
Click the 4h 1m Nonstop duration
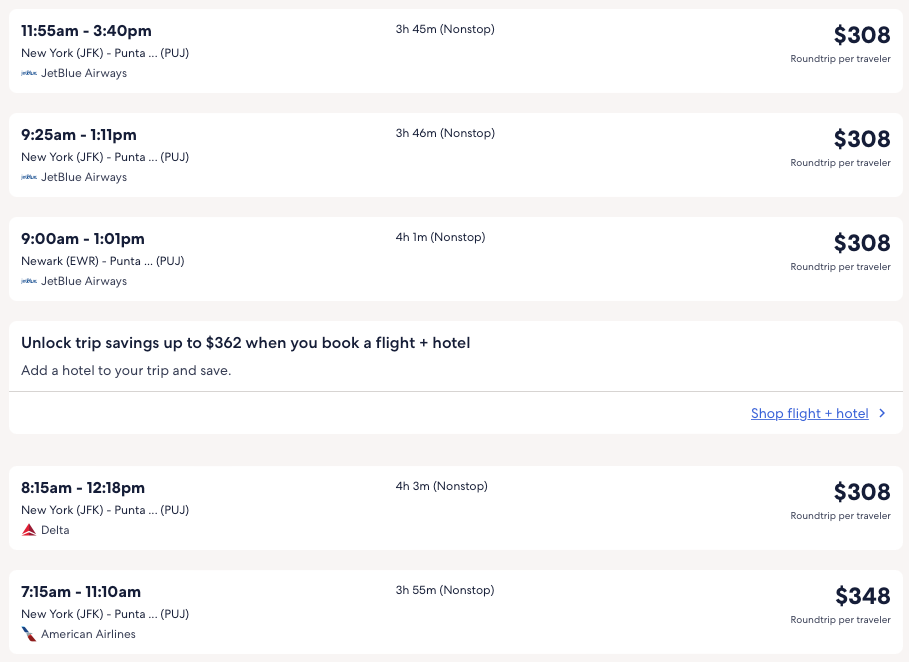[440, 237]
